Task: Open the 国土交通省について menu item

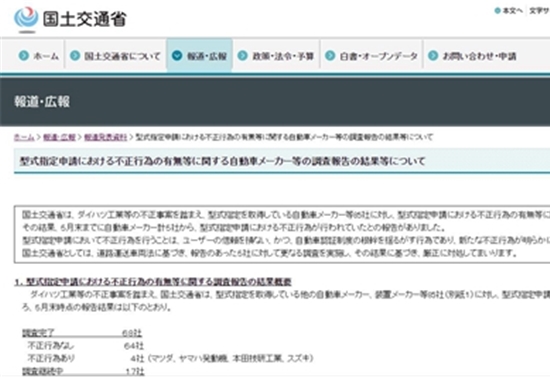Action: pyautogui.click(x=116, y=55)
